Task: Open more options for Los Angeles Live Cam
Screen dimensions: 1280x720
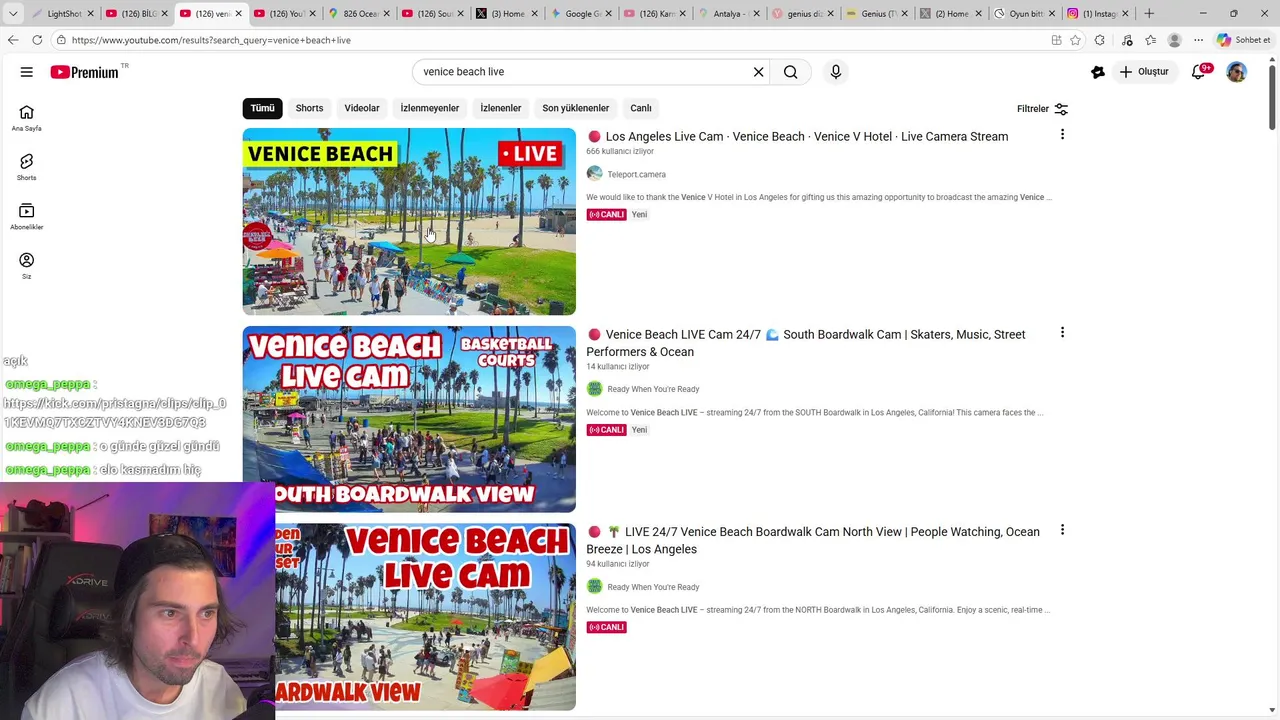Action: [x=1062, y=135]
